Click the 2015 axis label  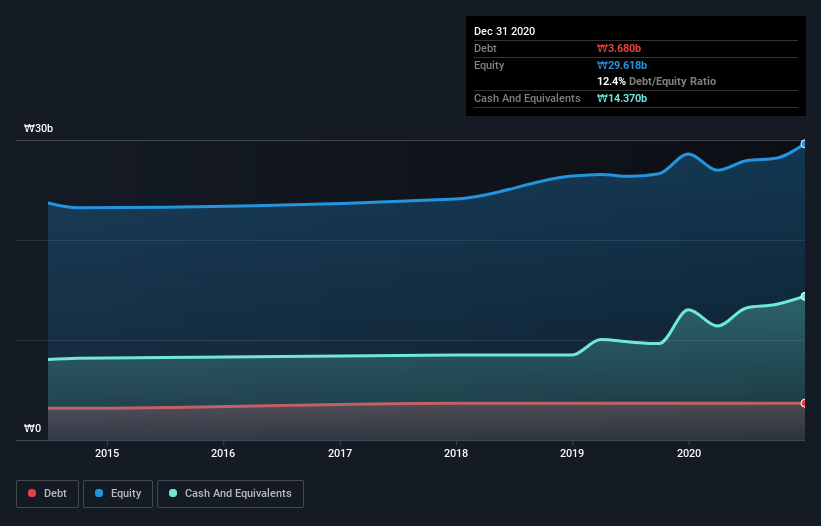(x=107, y=453)
